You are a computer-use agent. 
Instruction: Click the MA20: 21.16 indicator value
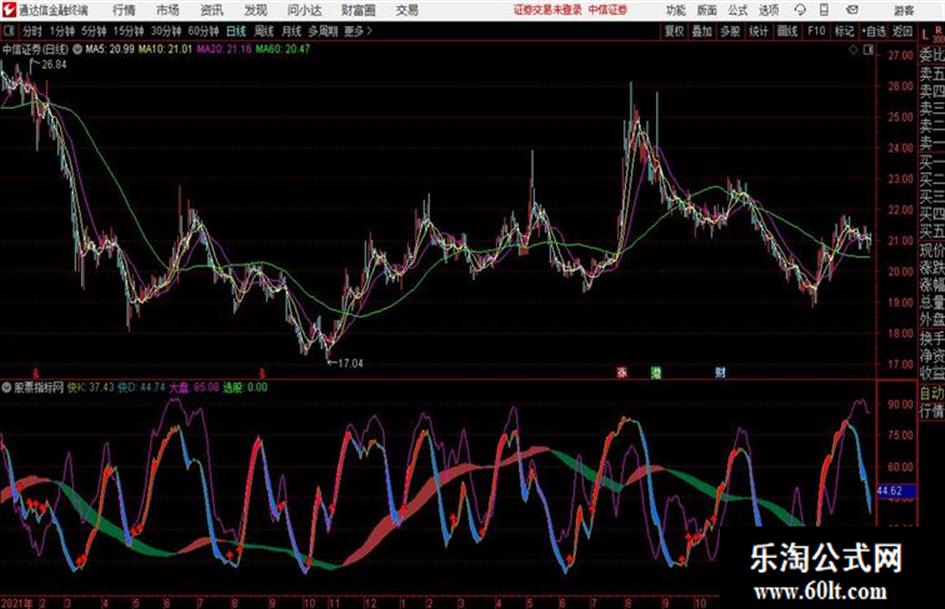tap(224, 49)
